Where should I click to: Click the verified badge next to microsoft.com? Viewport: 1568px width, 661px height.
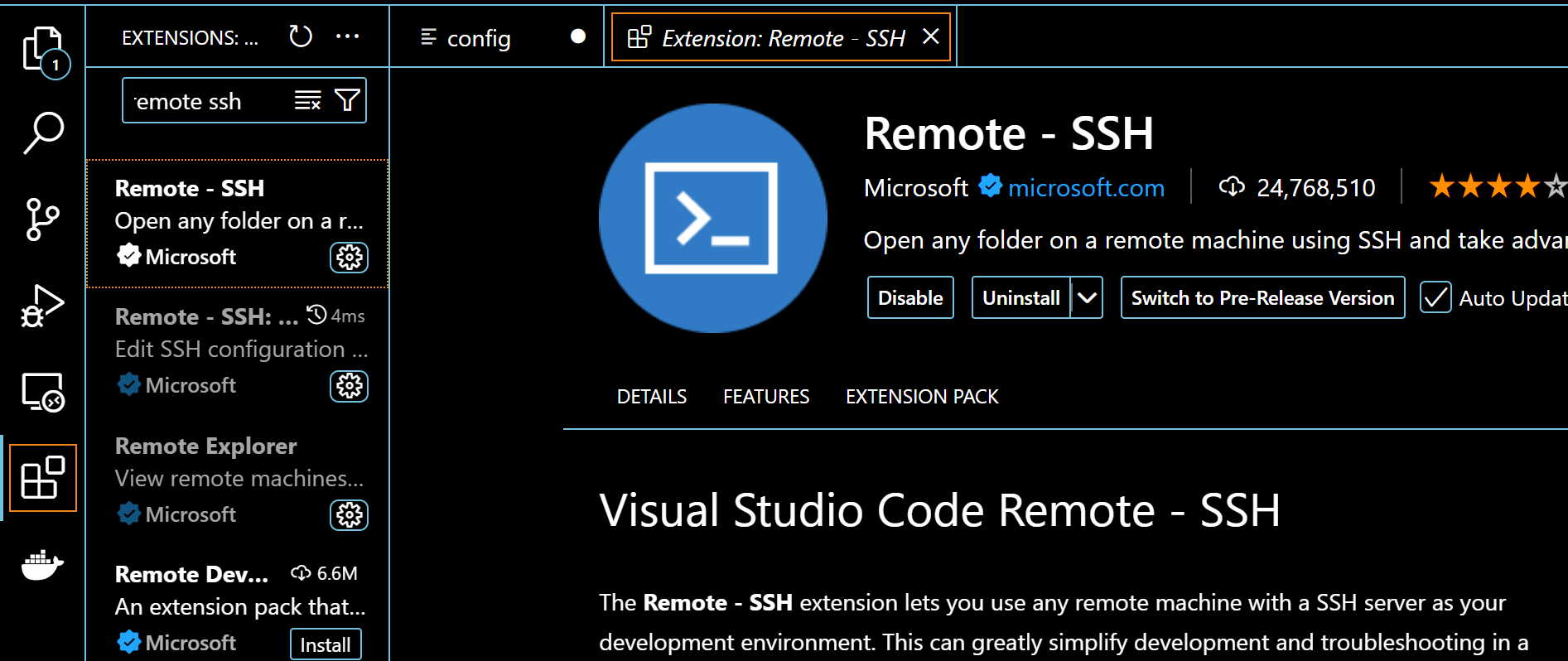990,186
